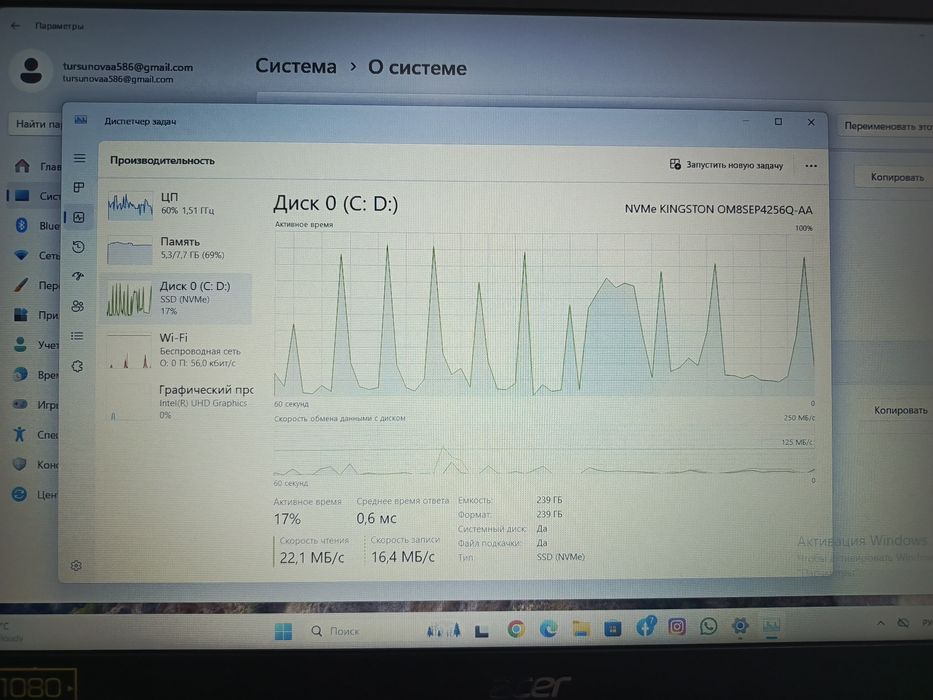Screen dimensions: 933x700
Task: Open the Details page icon in sidebar
Action: (x=77, y=336)
